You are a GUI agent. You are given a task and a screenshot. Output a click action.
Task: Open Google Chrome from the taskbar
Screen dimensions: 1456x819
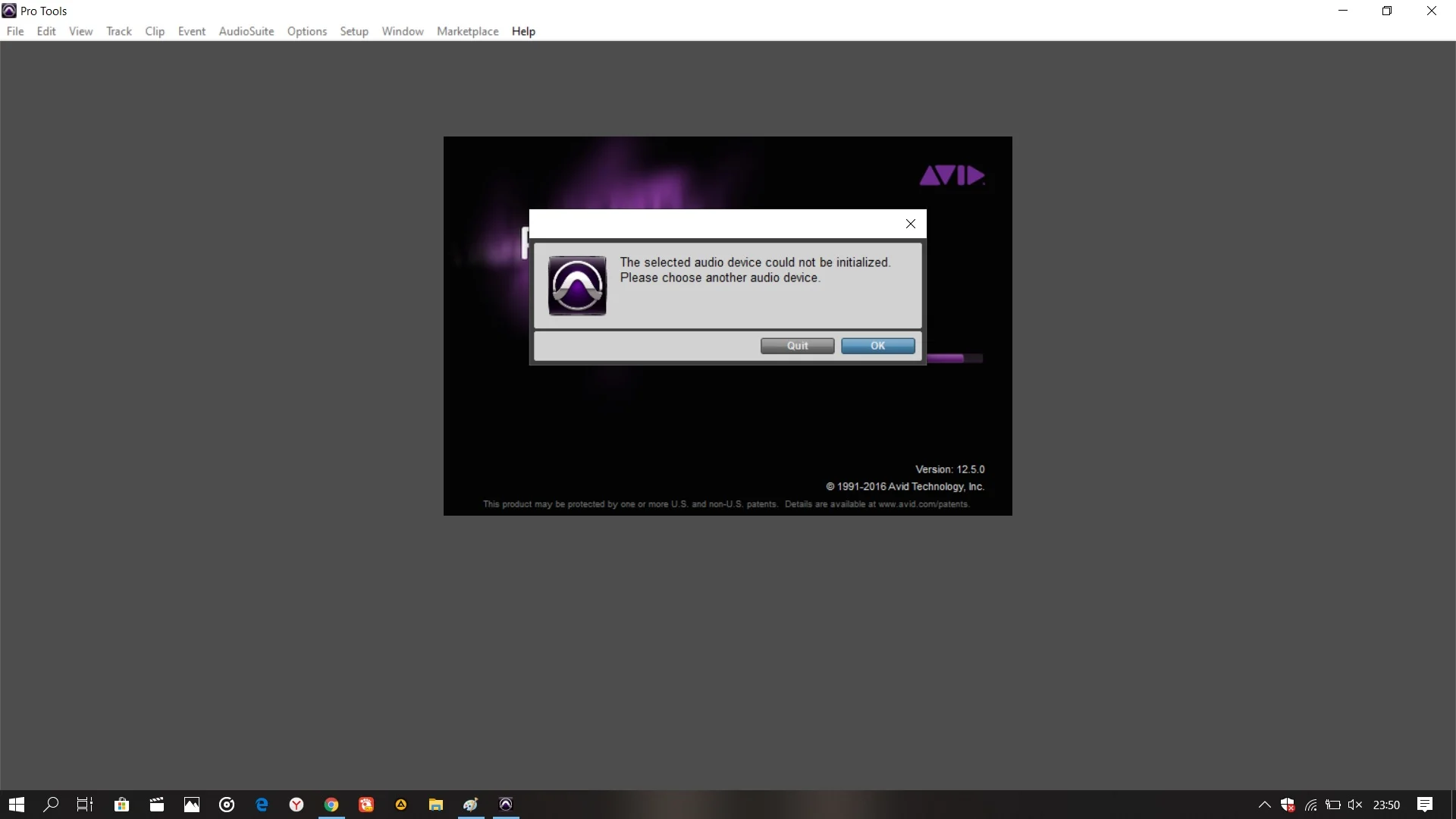(331, 805)
